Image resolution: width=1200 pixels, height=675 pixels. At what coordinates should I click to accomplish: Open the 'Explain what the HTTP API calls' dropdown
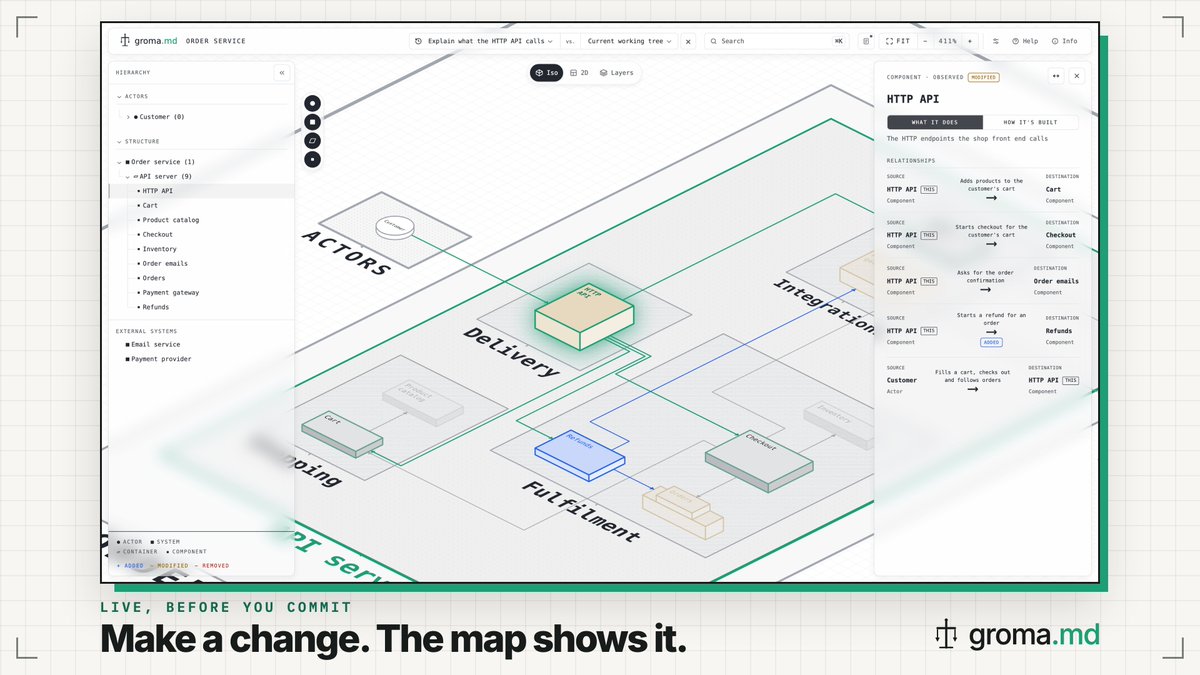[x=485, y=41]
